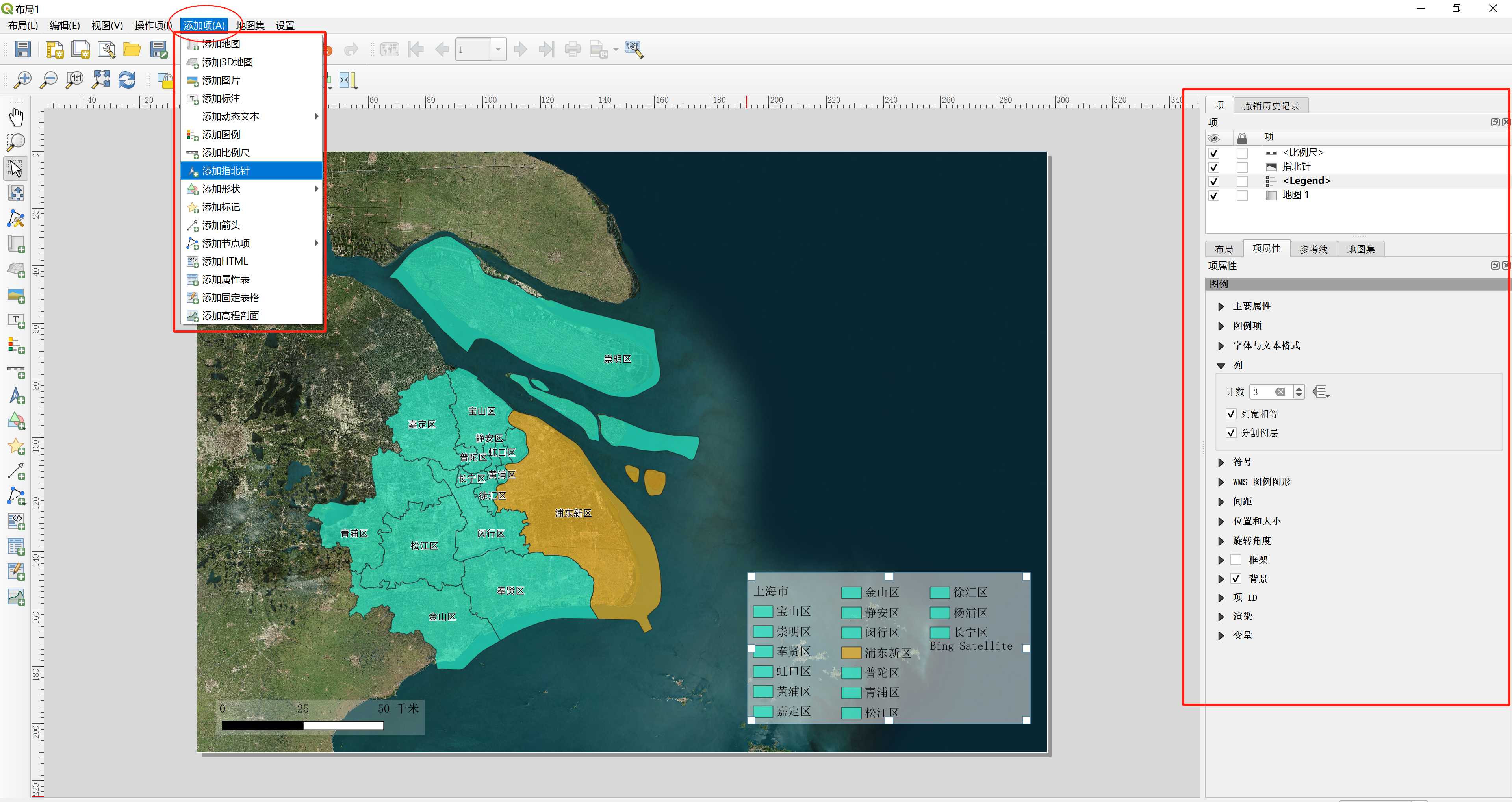Click the Zoom in magnifier icon
Screen dimensions: 1512x802
(x=23, y=80)
